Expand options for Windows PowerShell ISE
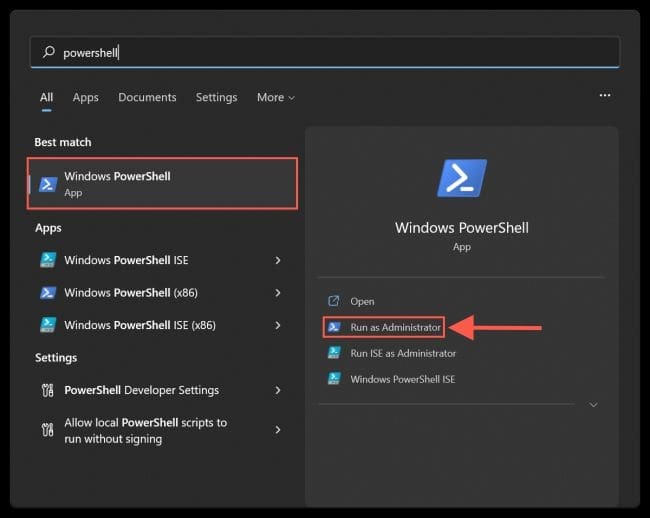 coord(278,260)
